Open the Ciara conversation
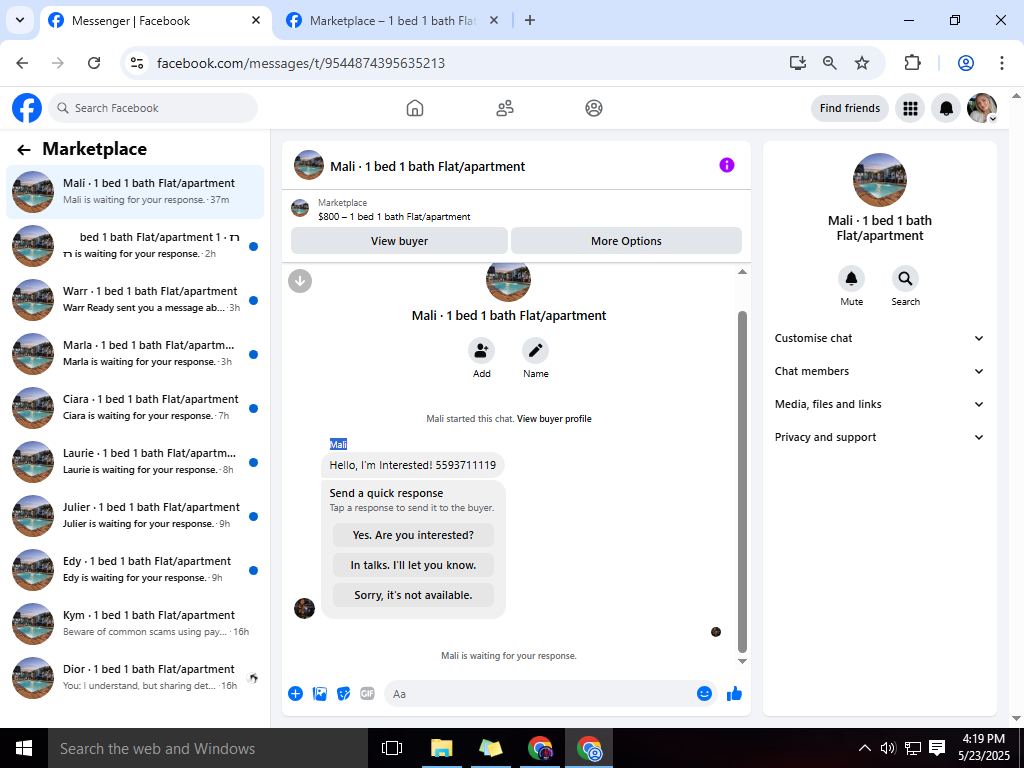Screen dimensions: 1024x768 (135, 408)
